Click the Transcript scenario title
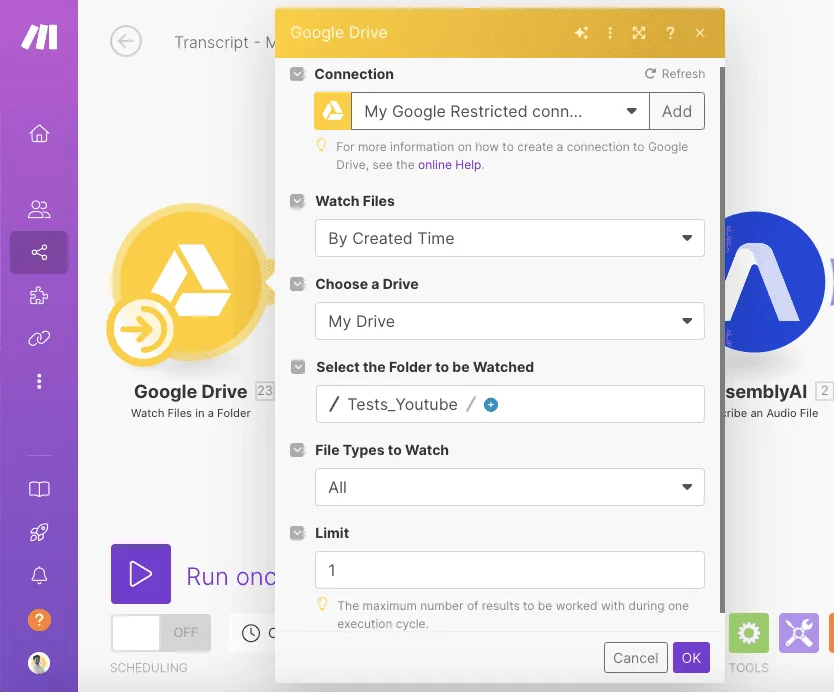 pos(225,42)
